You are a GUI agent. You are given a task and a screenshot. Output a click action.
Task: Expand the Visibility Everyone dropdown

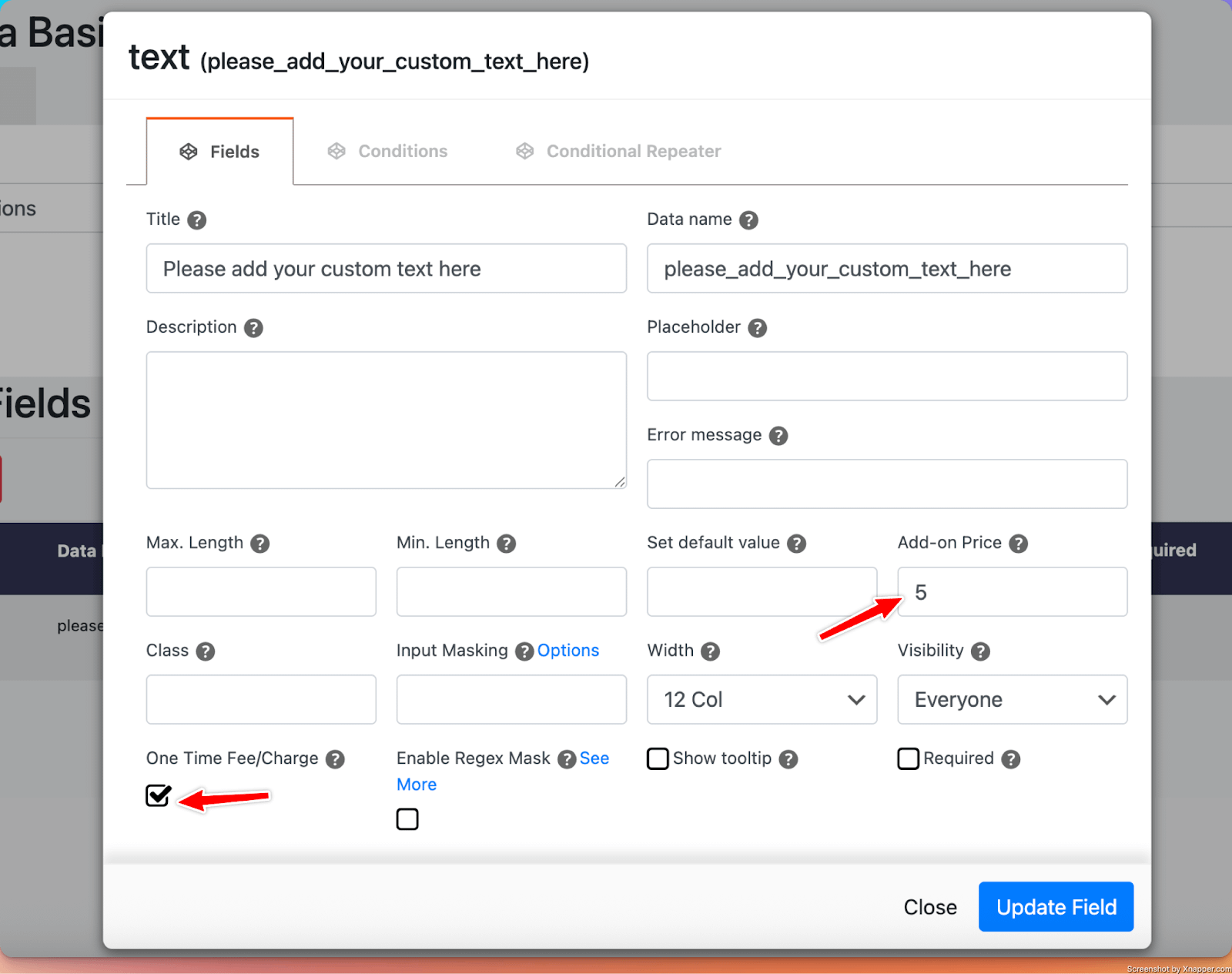(1012, 699)
